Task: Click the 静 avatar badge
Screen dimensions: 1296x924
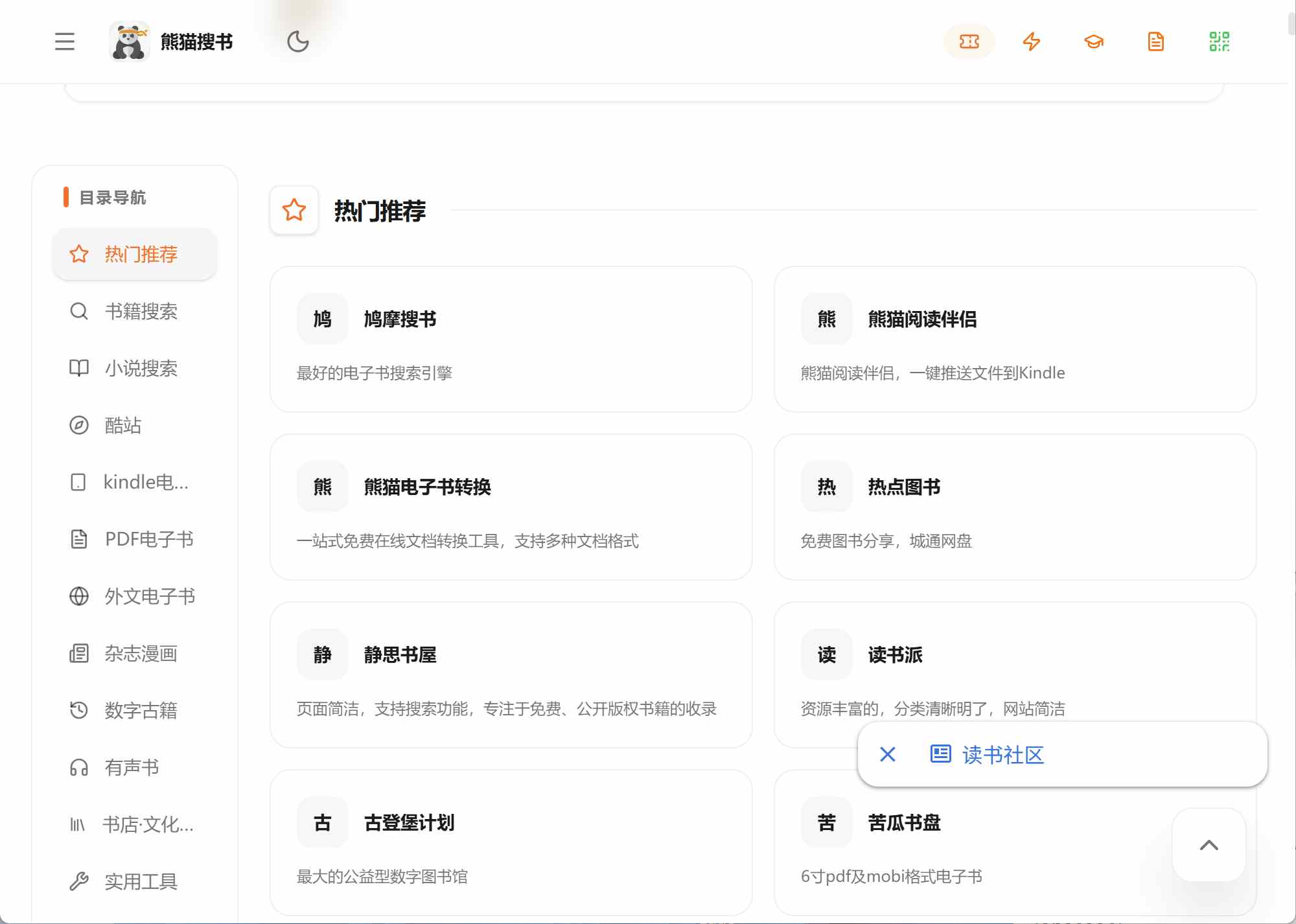Action: (x=323, y=654)
